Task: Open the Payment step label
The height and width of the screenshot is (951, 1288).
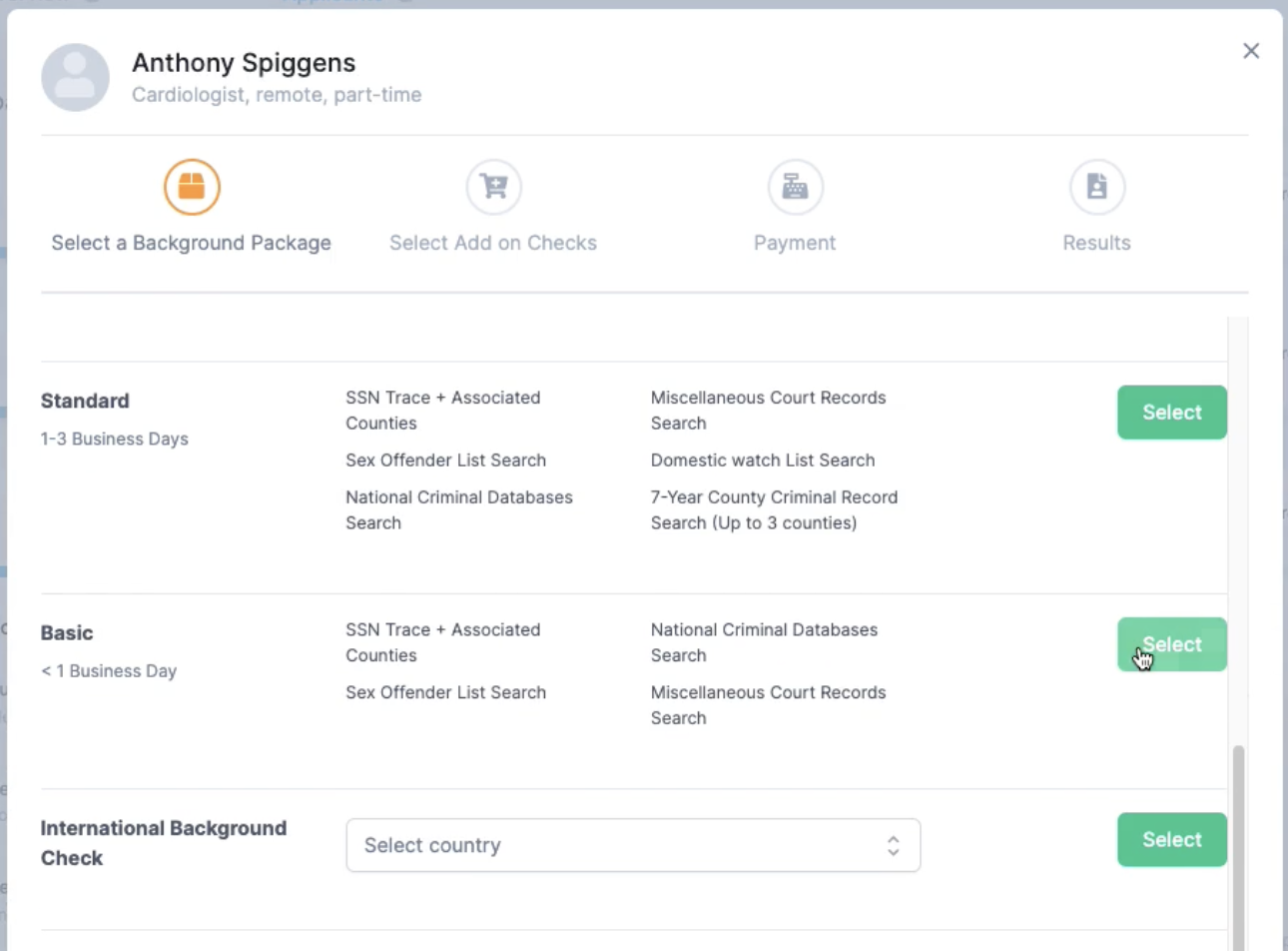Action: click(795, 243)
